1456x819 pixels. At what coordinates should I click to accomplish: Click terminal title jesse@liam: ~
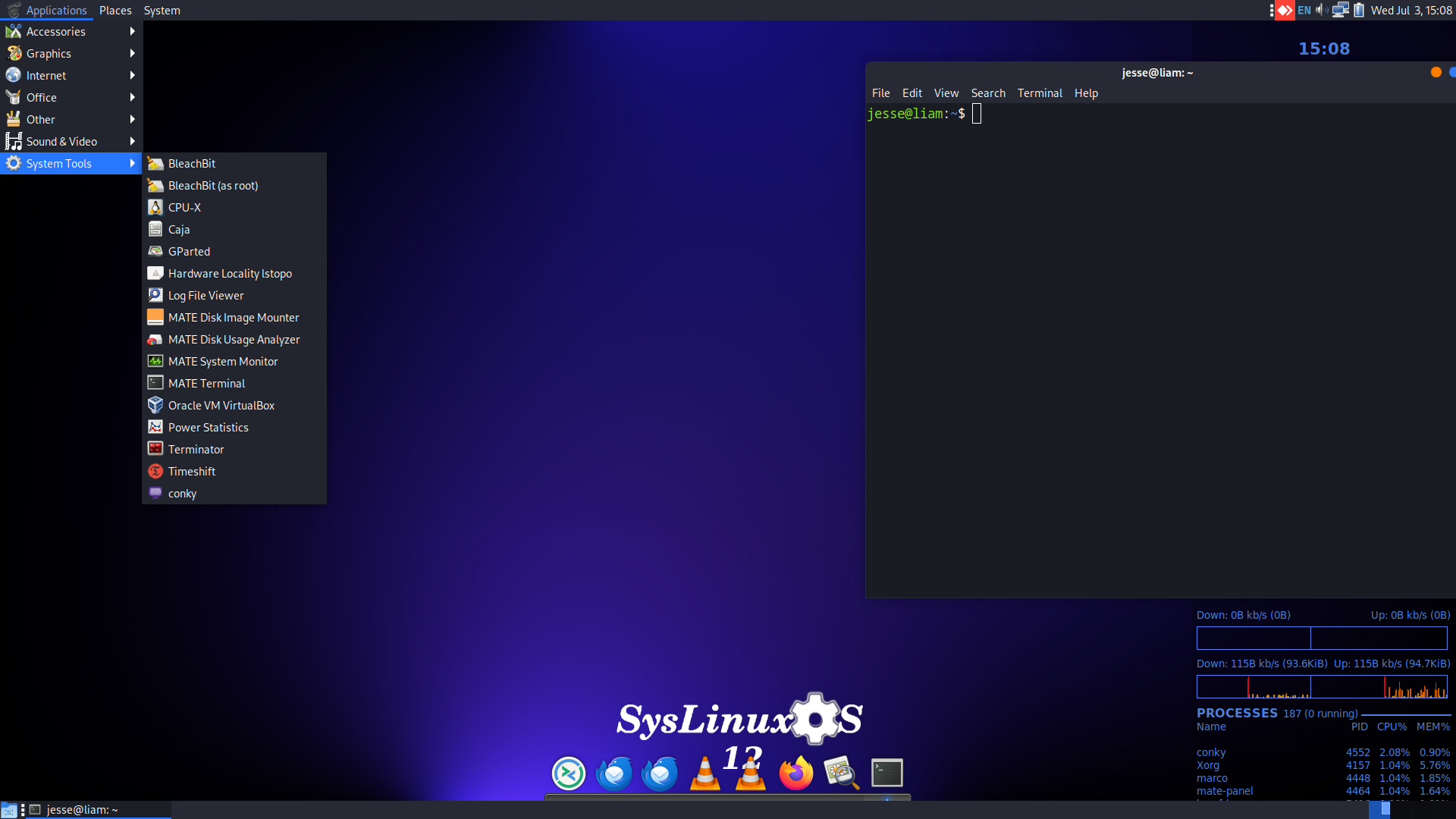[1157, 73]
